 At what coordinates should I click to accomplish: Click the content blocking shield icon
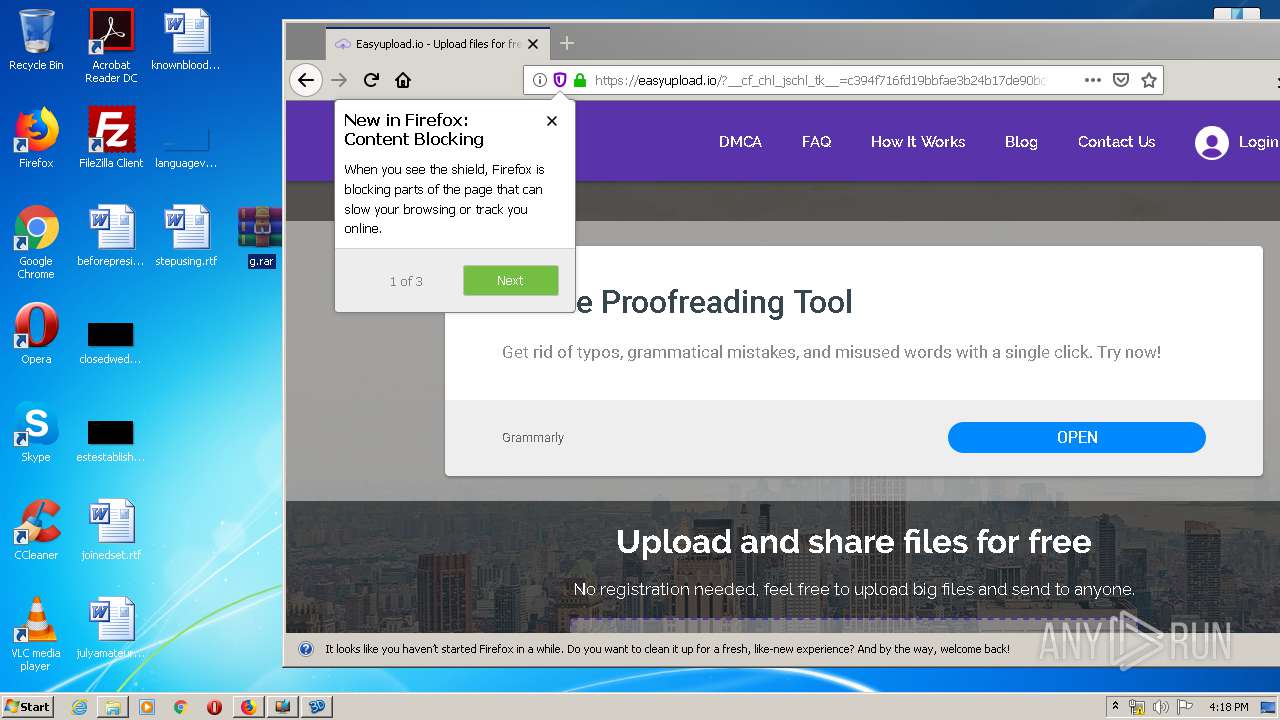coord(560,80)
